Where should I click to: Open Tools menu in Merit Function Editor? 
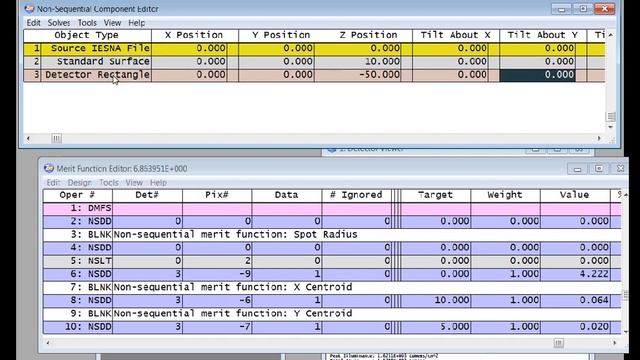109,182
